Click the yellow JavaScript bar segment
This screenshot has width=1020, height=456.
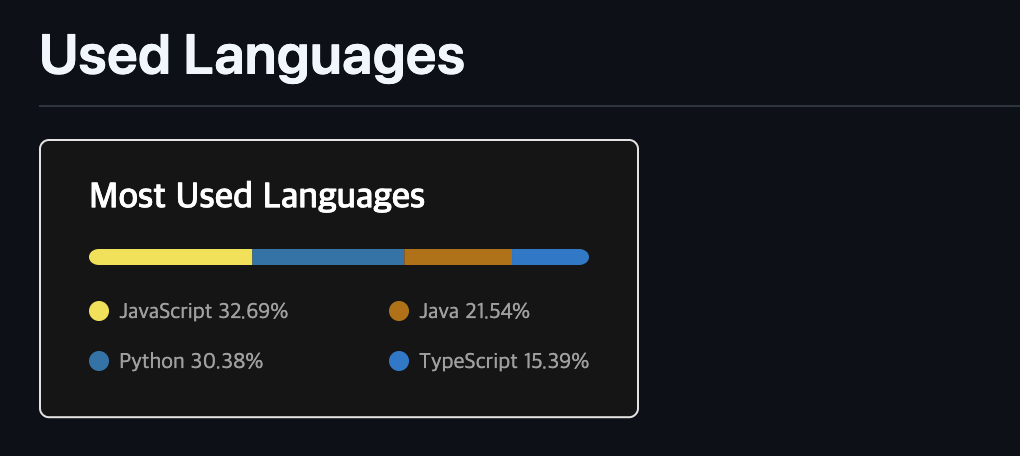click(x=170, y=257)
